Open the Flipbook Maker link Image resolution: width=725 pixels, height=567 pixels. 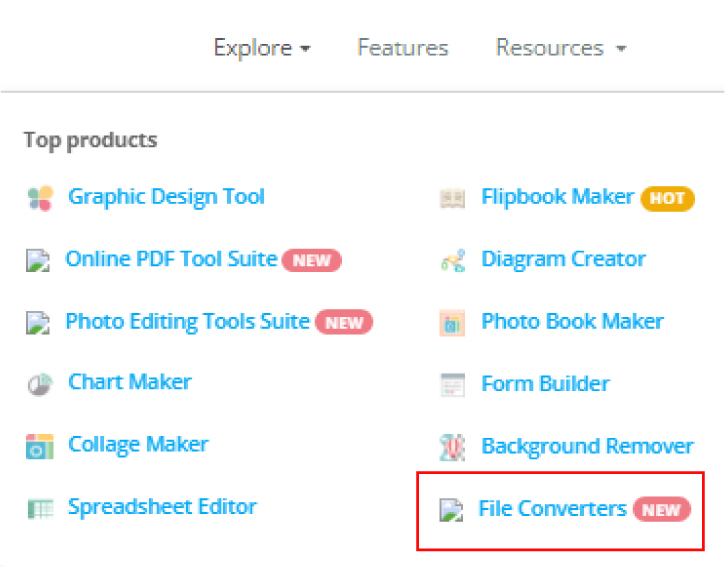pyautogui.click(x=557, y=197)
